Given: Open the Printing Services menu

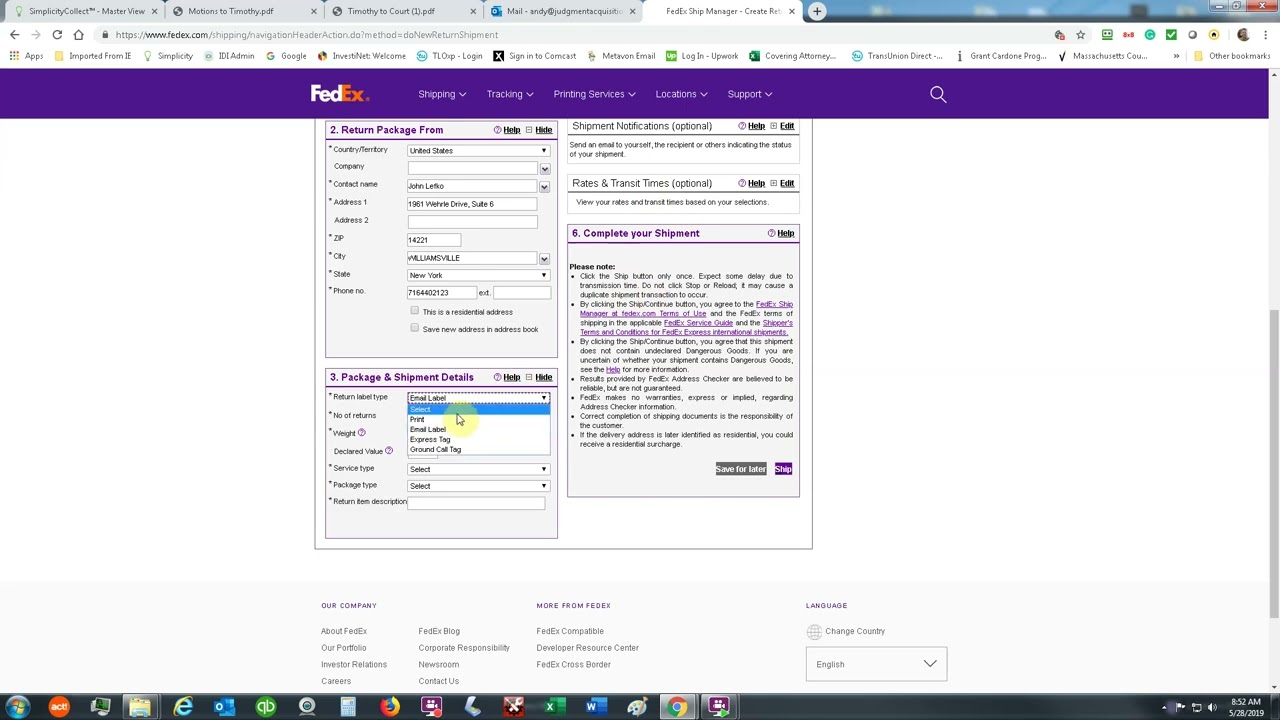Looking at the screenshot, I should 595,94.
